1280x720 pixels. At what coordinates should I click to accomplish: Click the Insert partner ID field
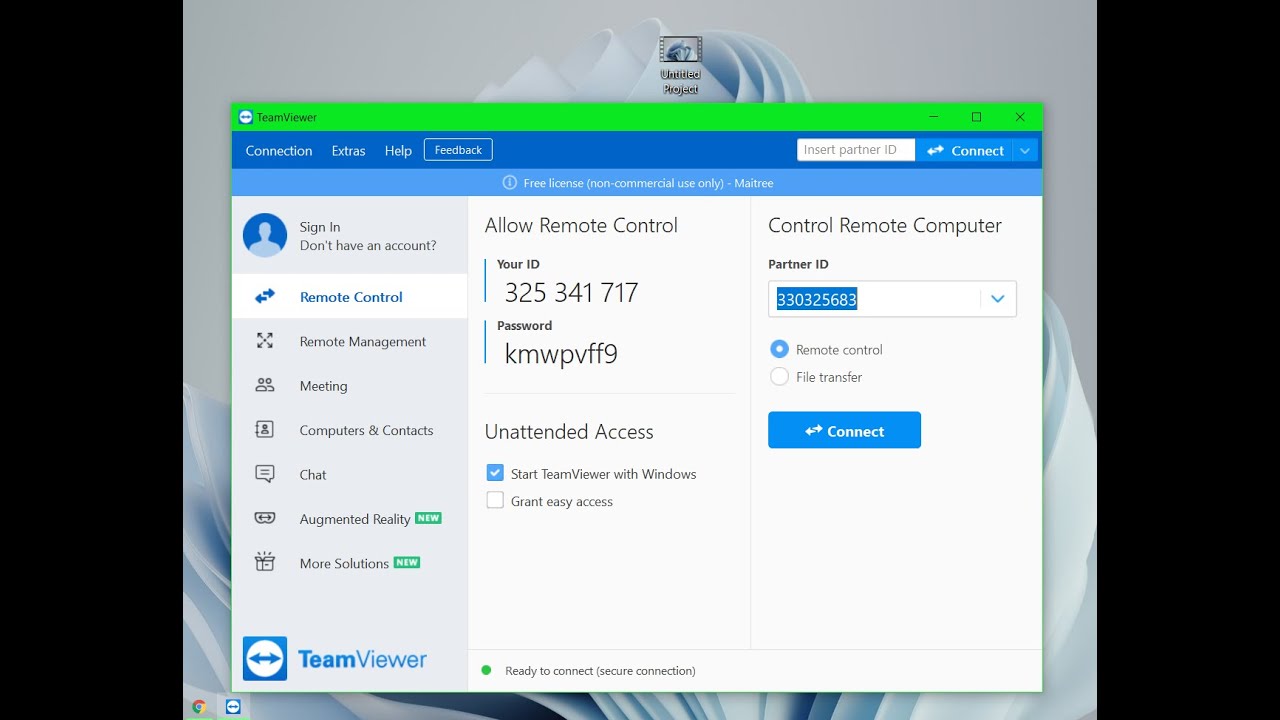[x=856, y=150]
